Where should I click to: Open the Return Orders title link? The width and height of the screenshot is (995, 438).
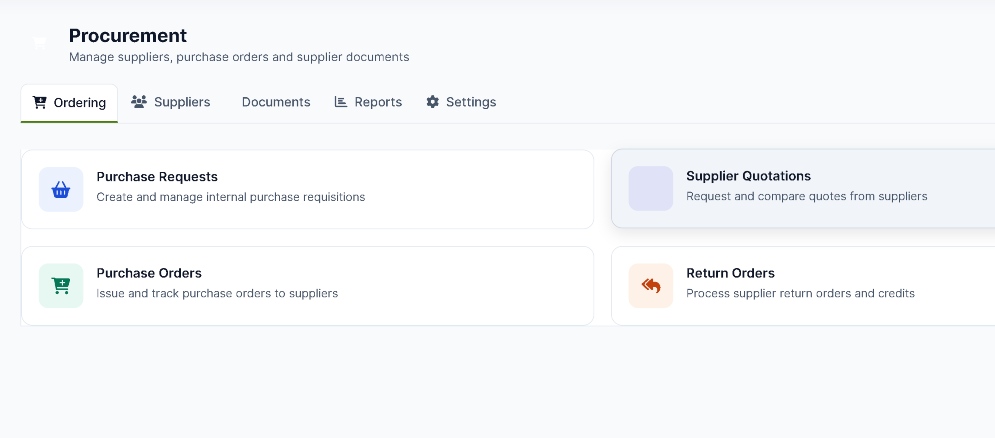click(x=730, y=273)
